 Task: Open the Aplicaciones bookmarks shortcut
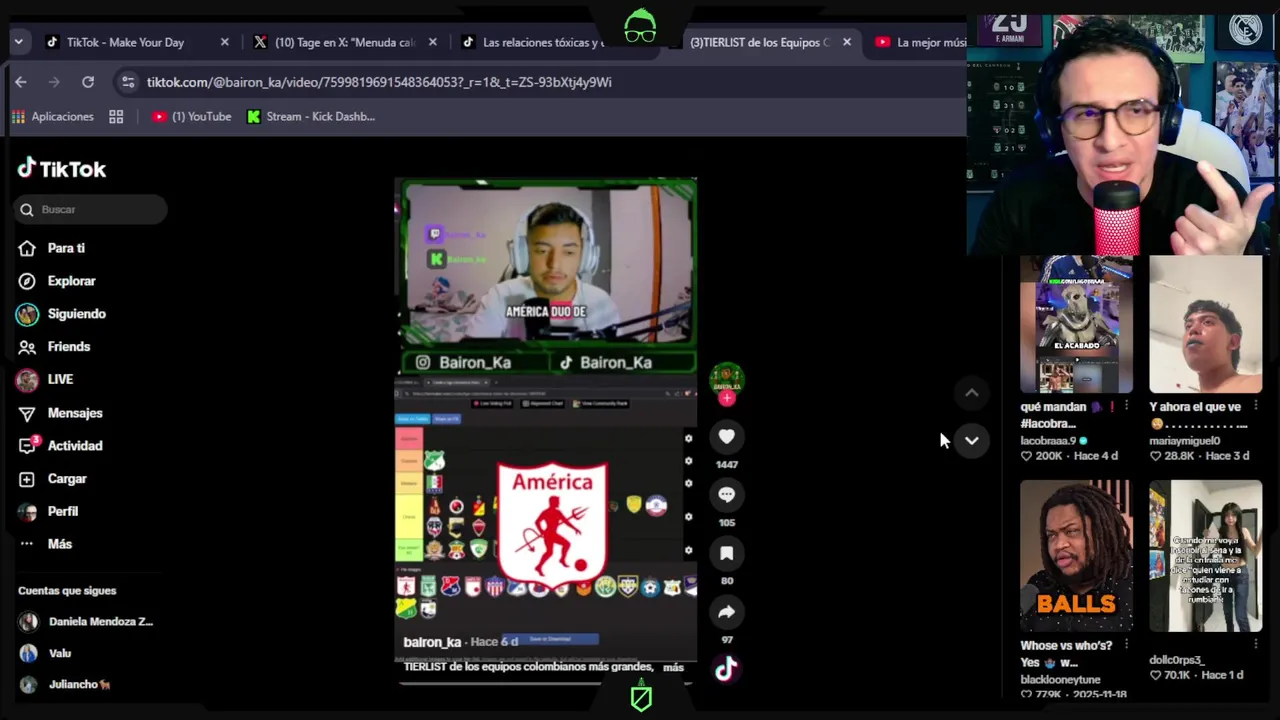tap(52, 117)
